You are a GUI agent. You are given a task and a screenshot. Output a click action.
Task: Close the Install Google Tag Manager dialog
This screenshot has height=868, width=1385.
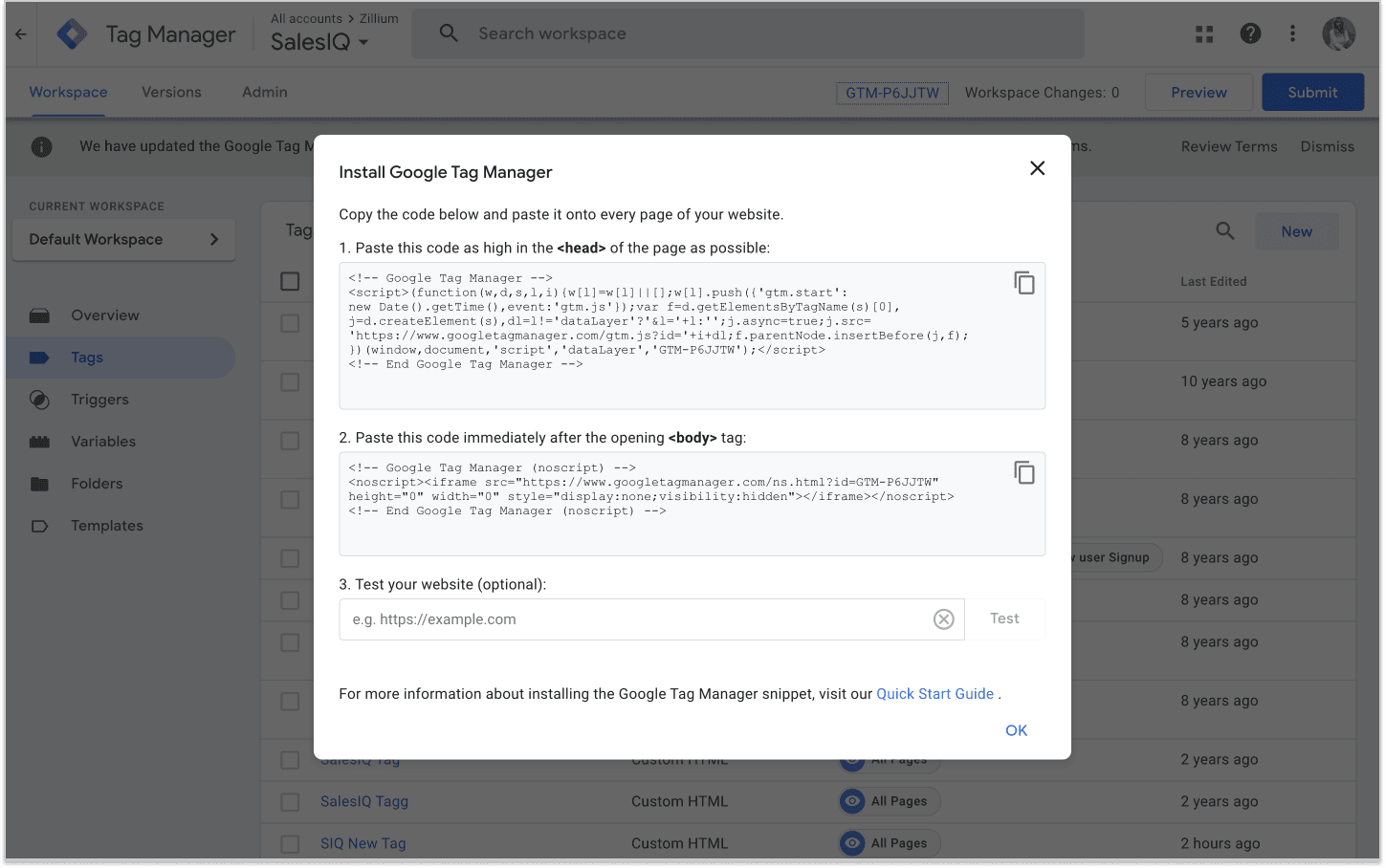point(1037,168)
